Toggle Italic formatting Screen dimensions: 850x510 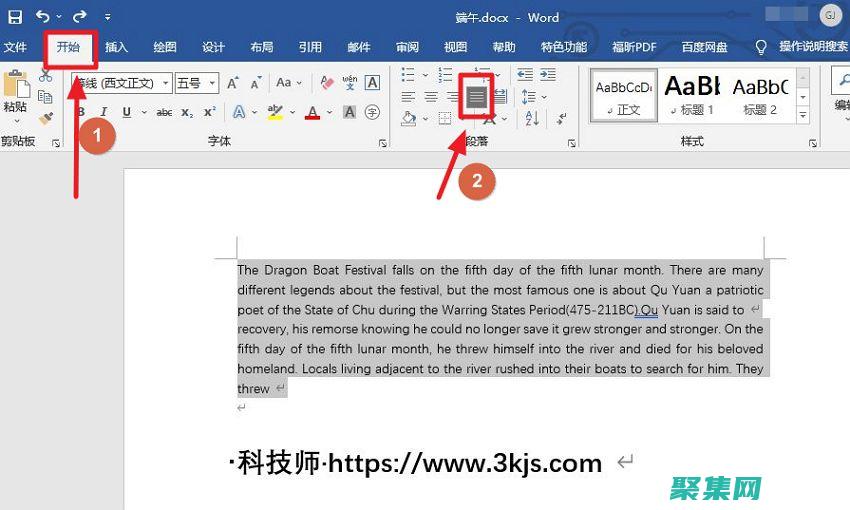point(103,112)
